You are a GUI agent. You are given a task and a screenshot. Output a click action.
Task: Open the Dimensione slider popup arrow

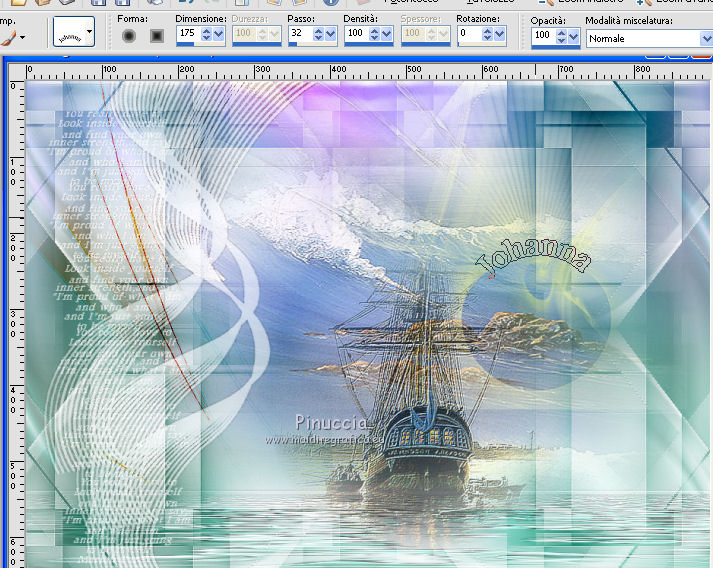pos(219,34)
